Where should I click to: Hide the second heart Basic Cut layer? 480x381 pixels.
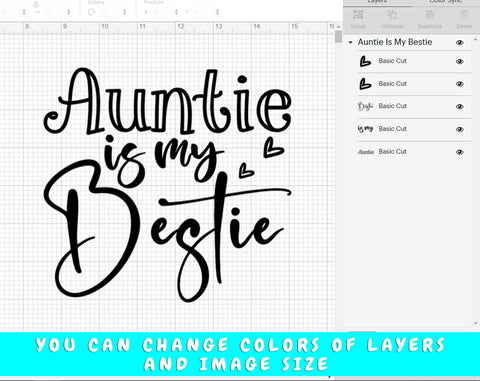pos(460,84)
